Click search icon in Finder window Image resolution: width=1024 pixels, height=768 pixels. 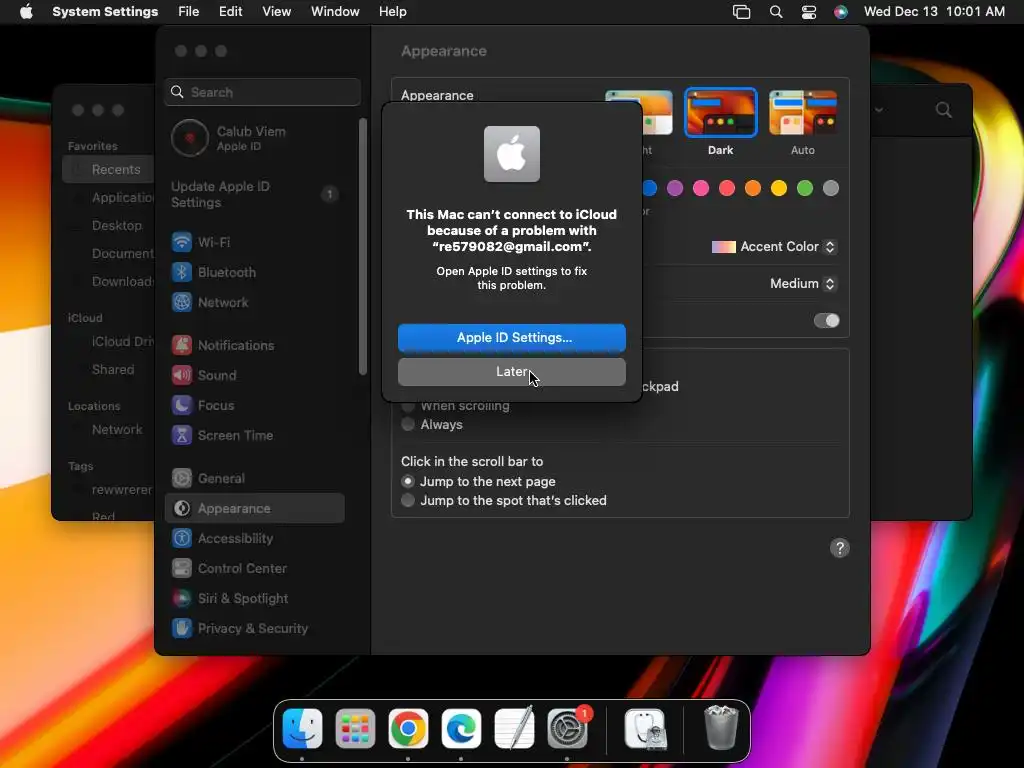point(944,110)
